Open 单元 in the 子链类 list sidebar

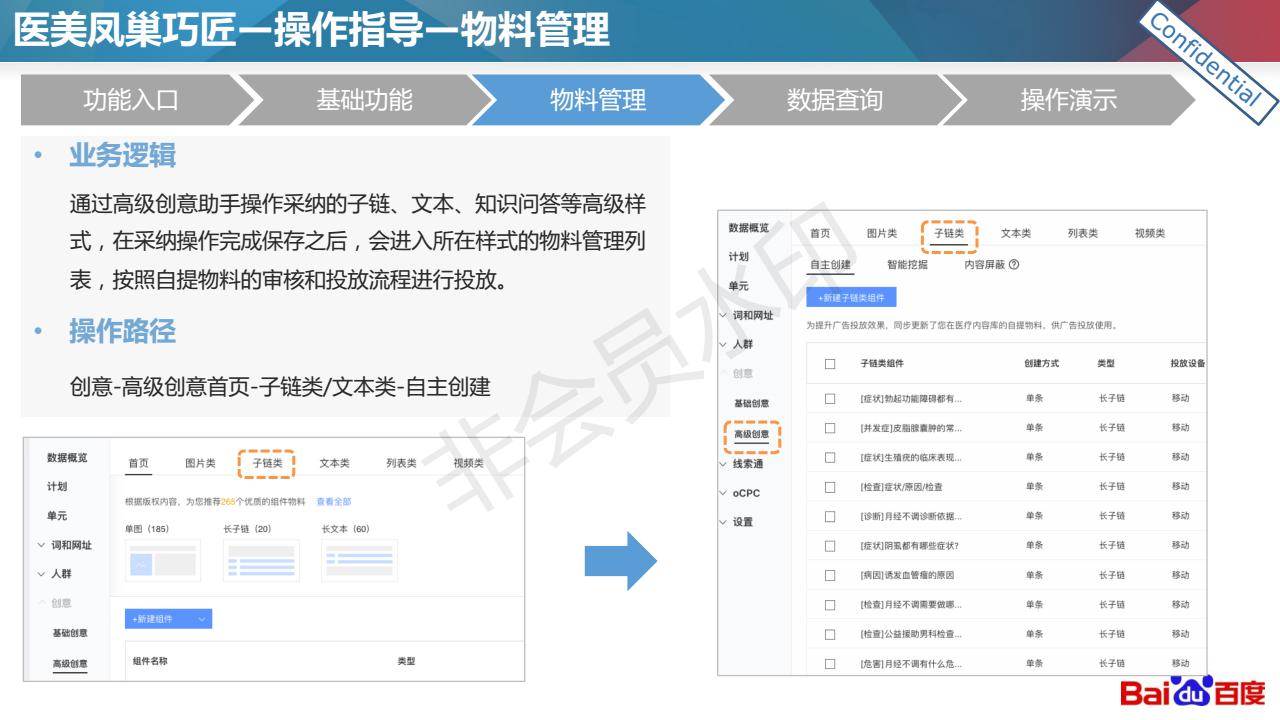738,286
